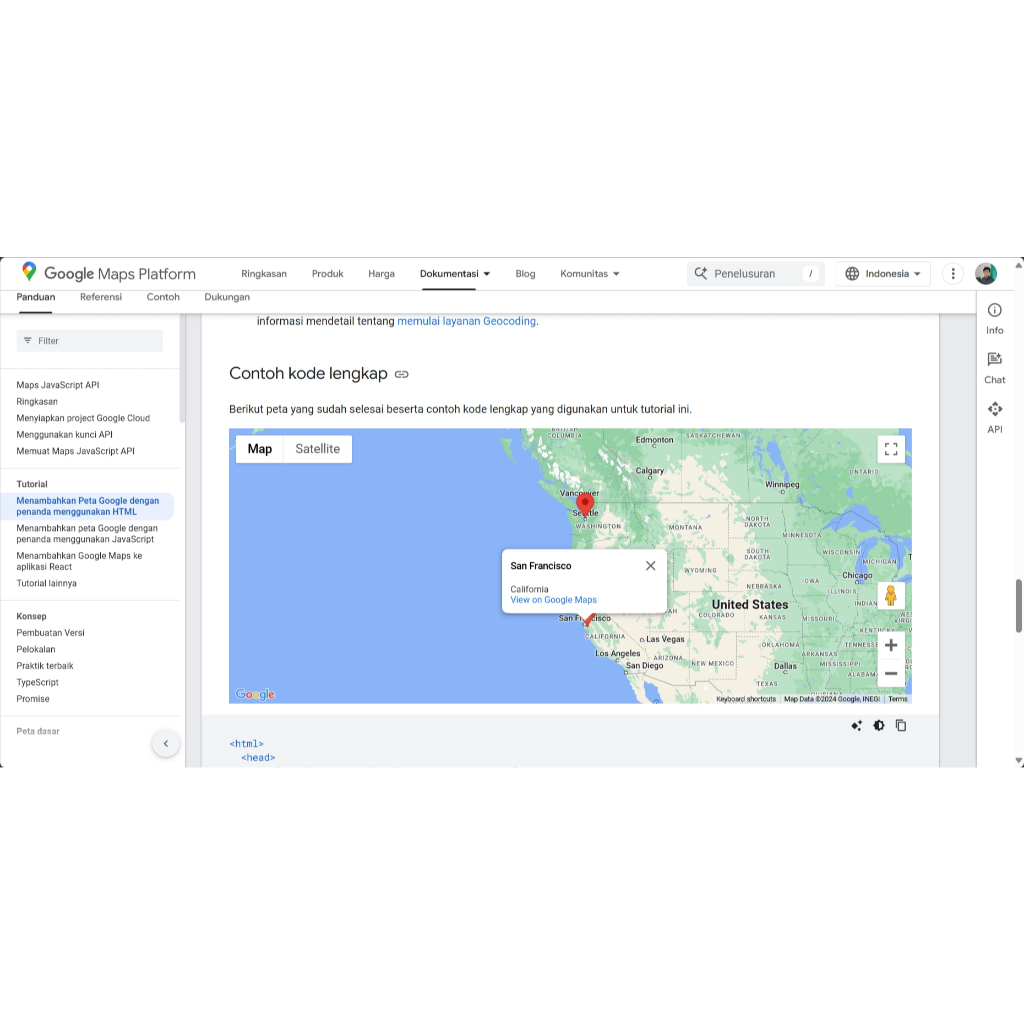Follow the memulai layanan Geocoding link
Screen dimensions: 1024x1024
pos(465,321)
